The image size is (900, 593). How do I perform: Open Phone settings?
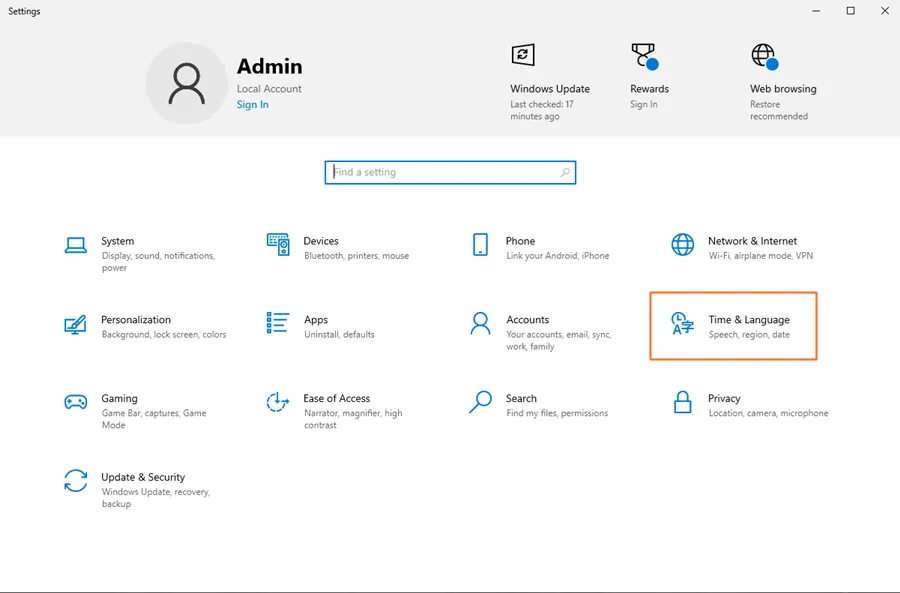point(520,248)
